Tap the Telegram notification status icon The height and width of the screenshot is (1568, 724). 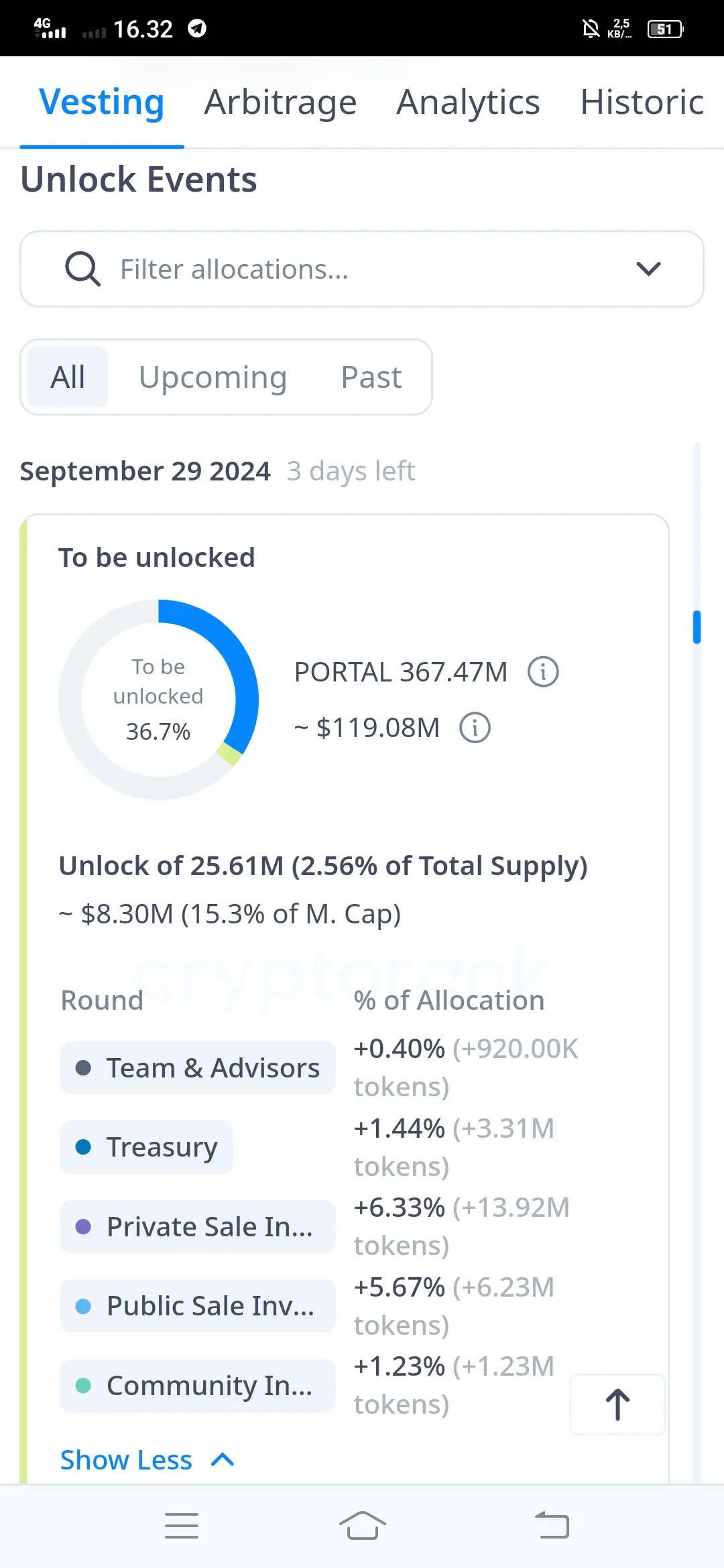[x=197, y=28]
